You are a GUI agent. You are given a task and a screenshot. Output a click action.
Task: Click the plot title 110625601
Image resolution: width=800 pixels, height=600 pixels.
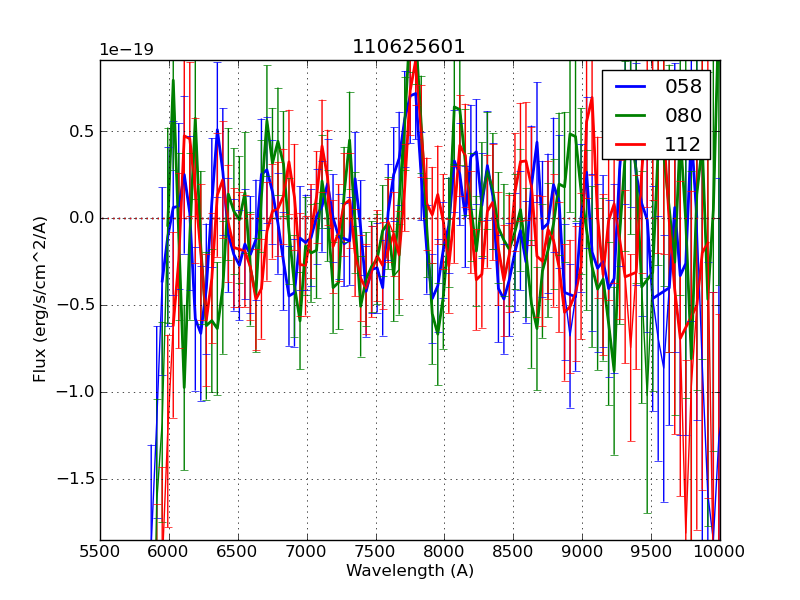click(409, 47)
